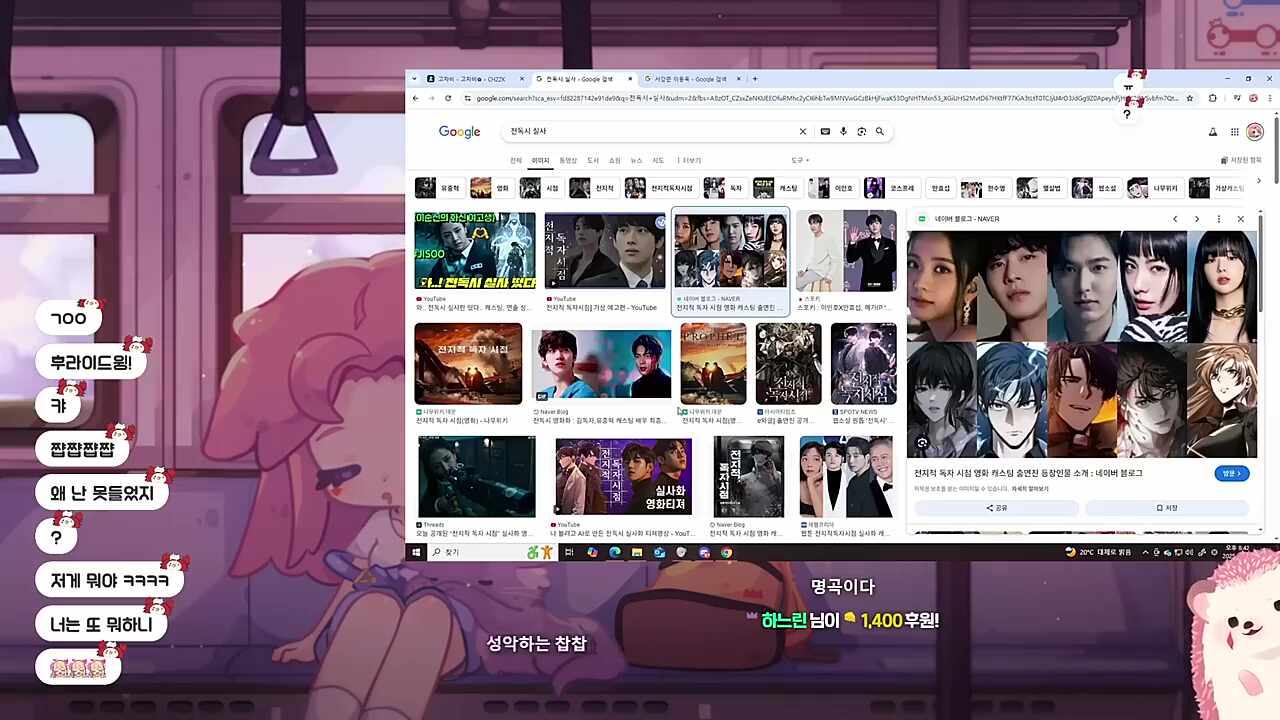Open the on-screen keyboard input tool
The width and height of the screenshot is (1280, 720).
pyautogui.click(x=825, y=131)
